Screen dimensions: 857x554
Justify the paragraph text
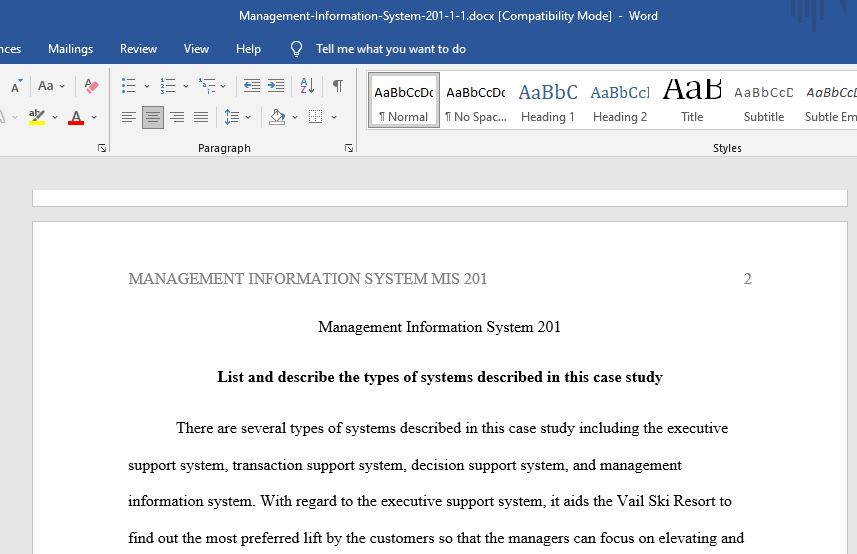(x=201, y=117)
